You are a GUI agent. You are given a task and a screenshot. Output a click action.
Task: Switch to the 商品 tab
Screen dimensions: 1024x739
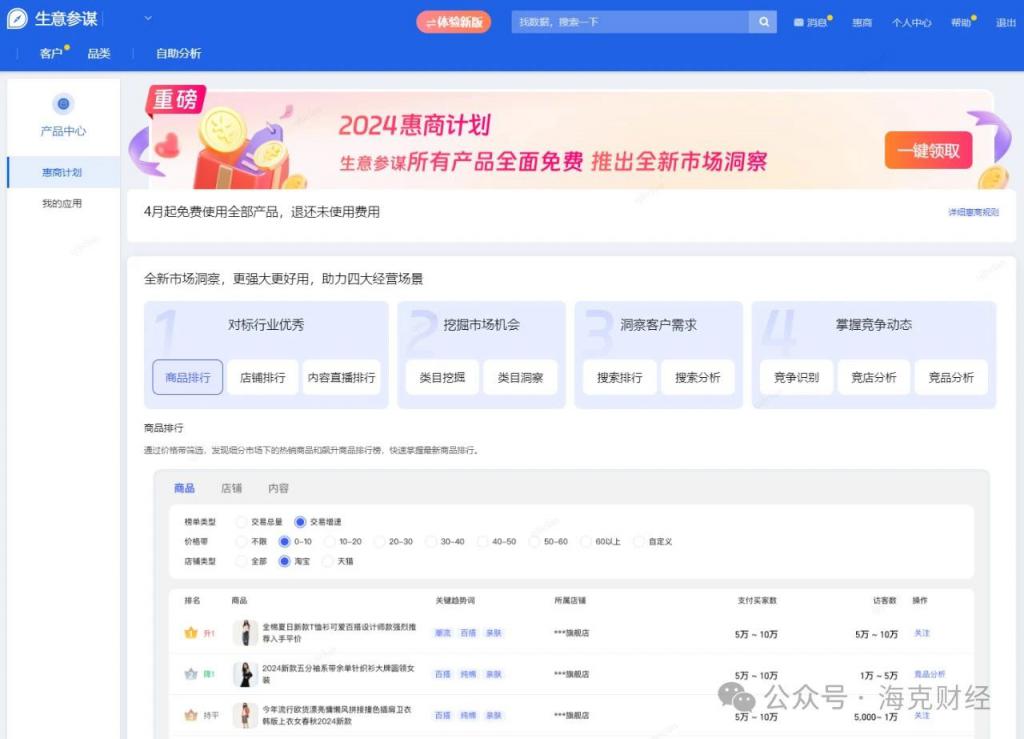click(x=184, y=488)
